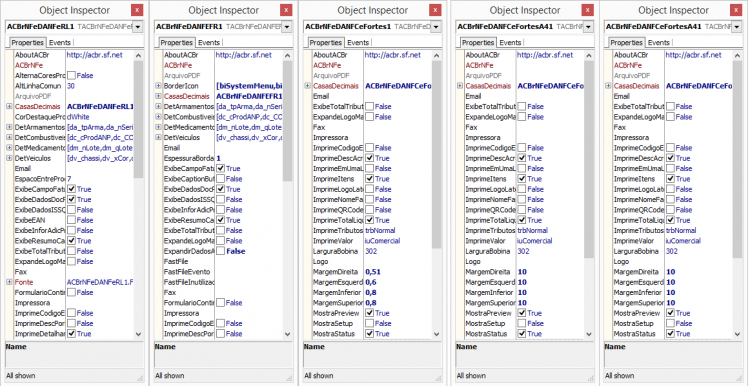This screenshot has width=750, height=386.
Task: Select AboutACBr URL in ACBrNFeDANFCeFortes1 inspector
Action: [393, 55]
